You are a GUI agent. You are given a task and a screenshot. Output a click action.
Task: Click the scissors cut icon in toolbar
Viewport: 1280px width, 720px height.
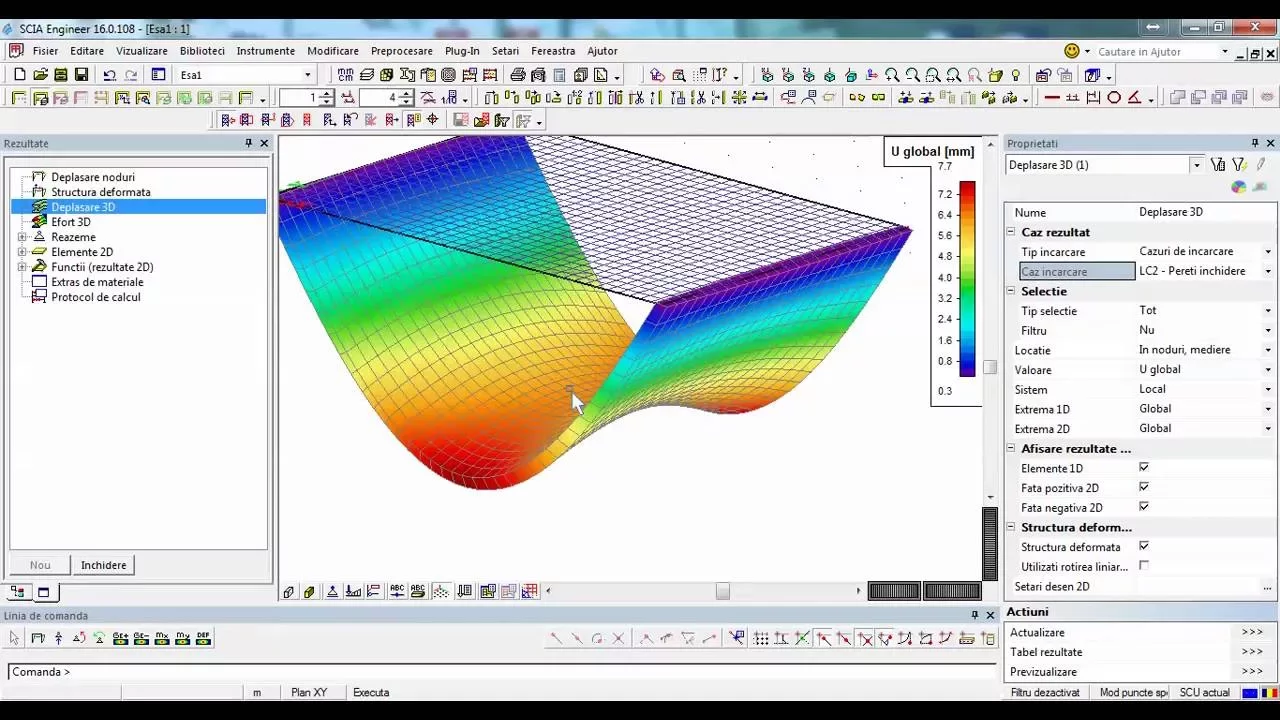point(698,98)
